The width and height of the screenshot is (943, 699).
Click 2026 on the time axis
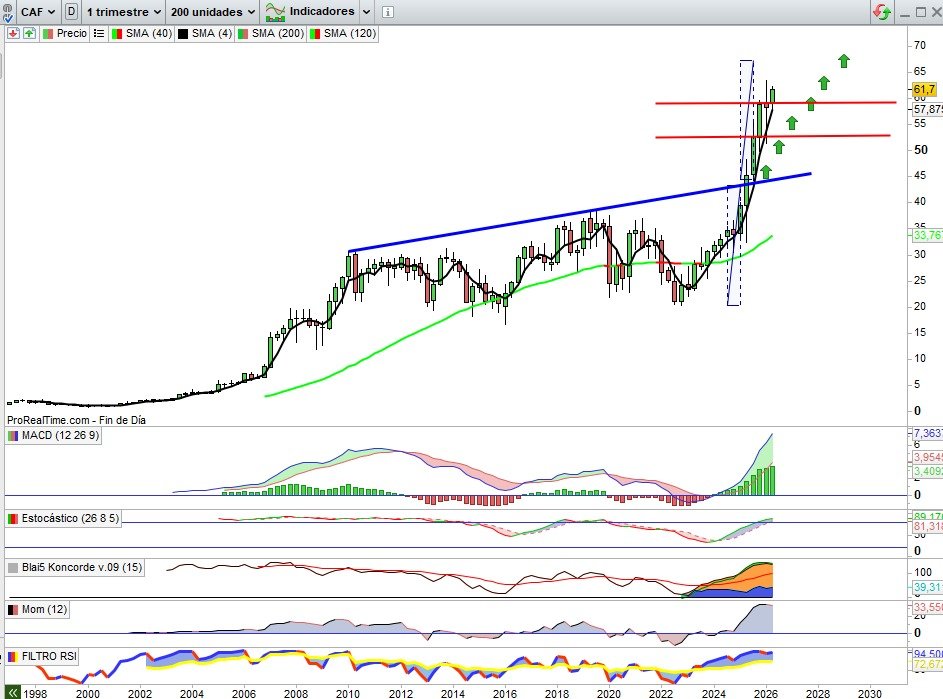tap(766, 694)
